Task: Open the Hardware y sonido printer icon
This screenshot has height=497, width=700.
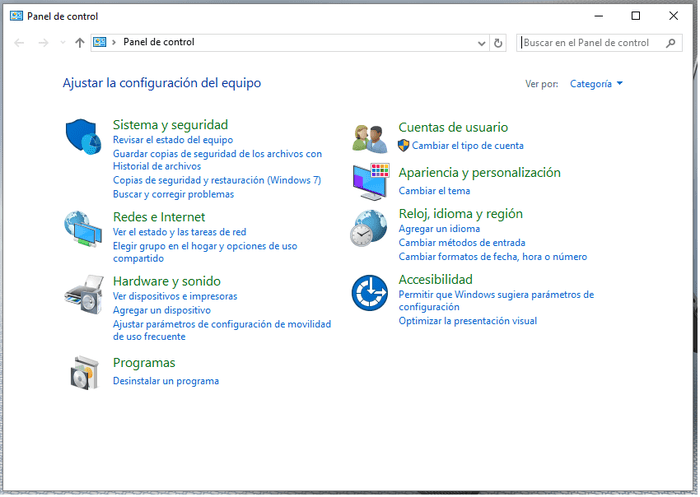Action: click(84, 294)
